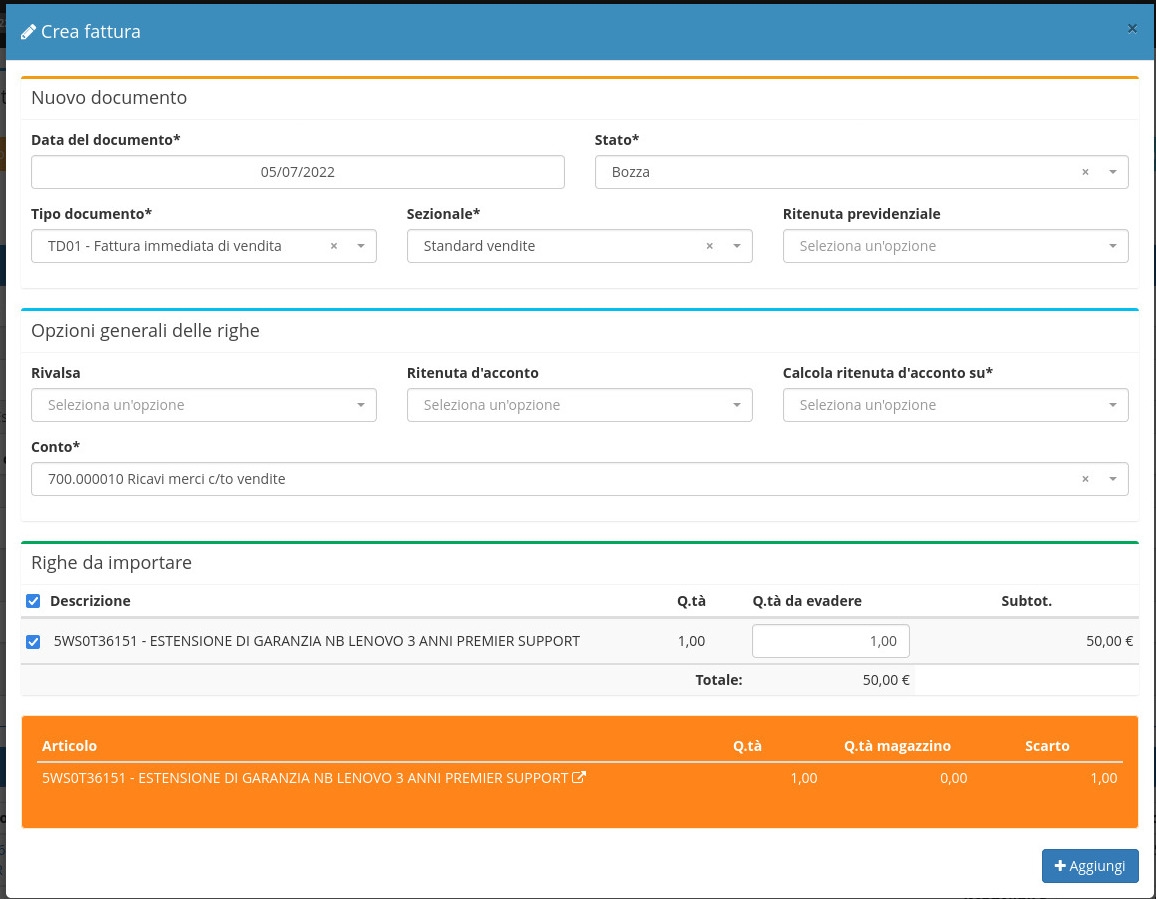Click the Aggiungi button
The width and height of the screenshot is (1156, 899).
(x=1089, y=866)
